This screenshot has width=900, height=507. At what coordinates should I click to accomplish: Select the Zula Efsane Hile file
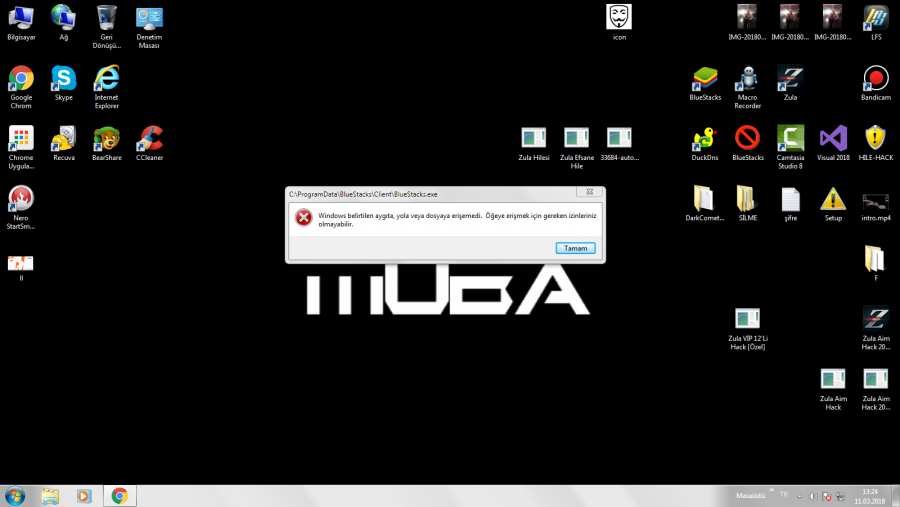576,148
